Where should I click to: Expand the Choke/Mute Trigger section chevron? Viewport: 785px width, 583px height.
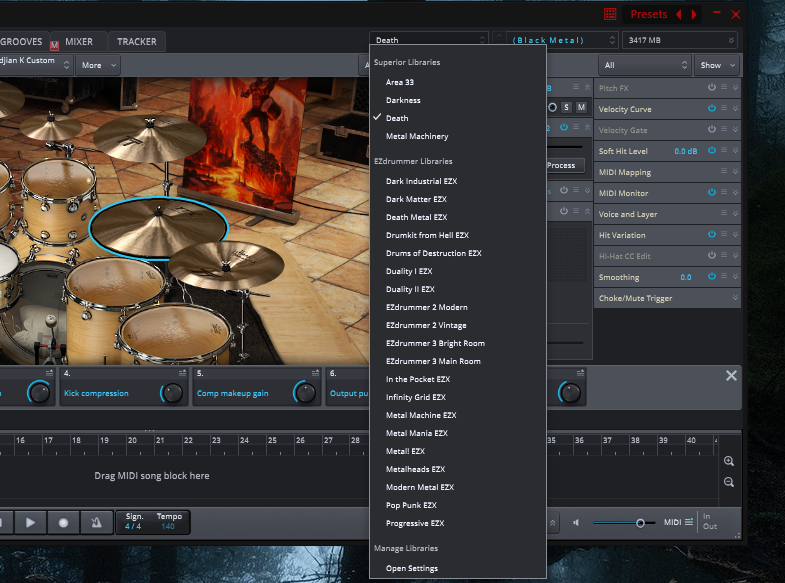coord(735,297)
